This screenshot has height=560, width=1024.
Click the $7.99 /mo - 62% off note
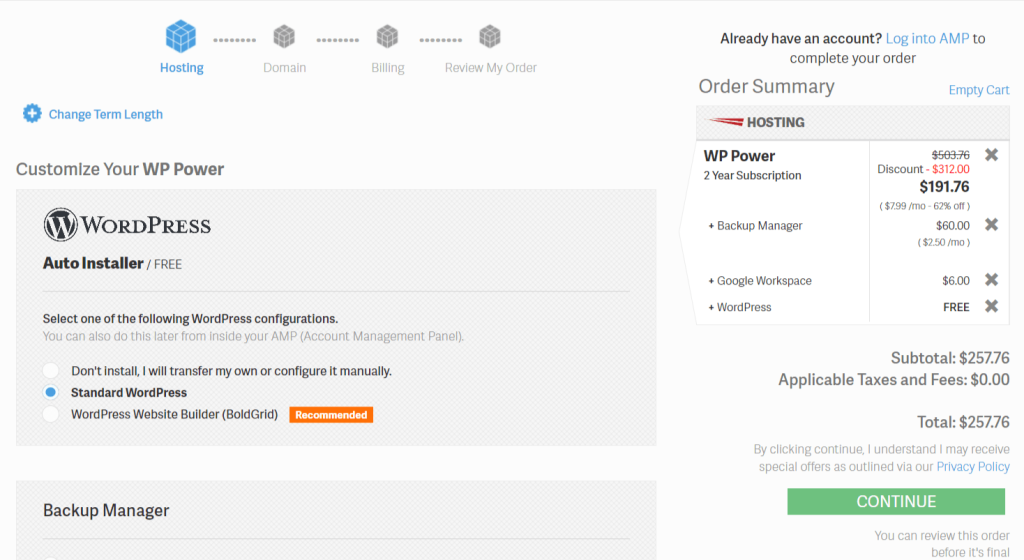pos(925,206)
